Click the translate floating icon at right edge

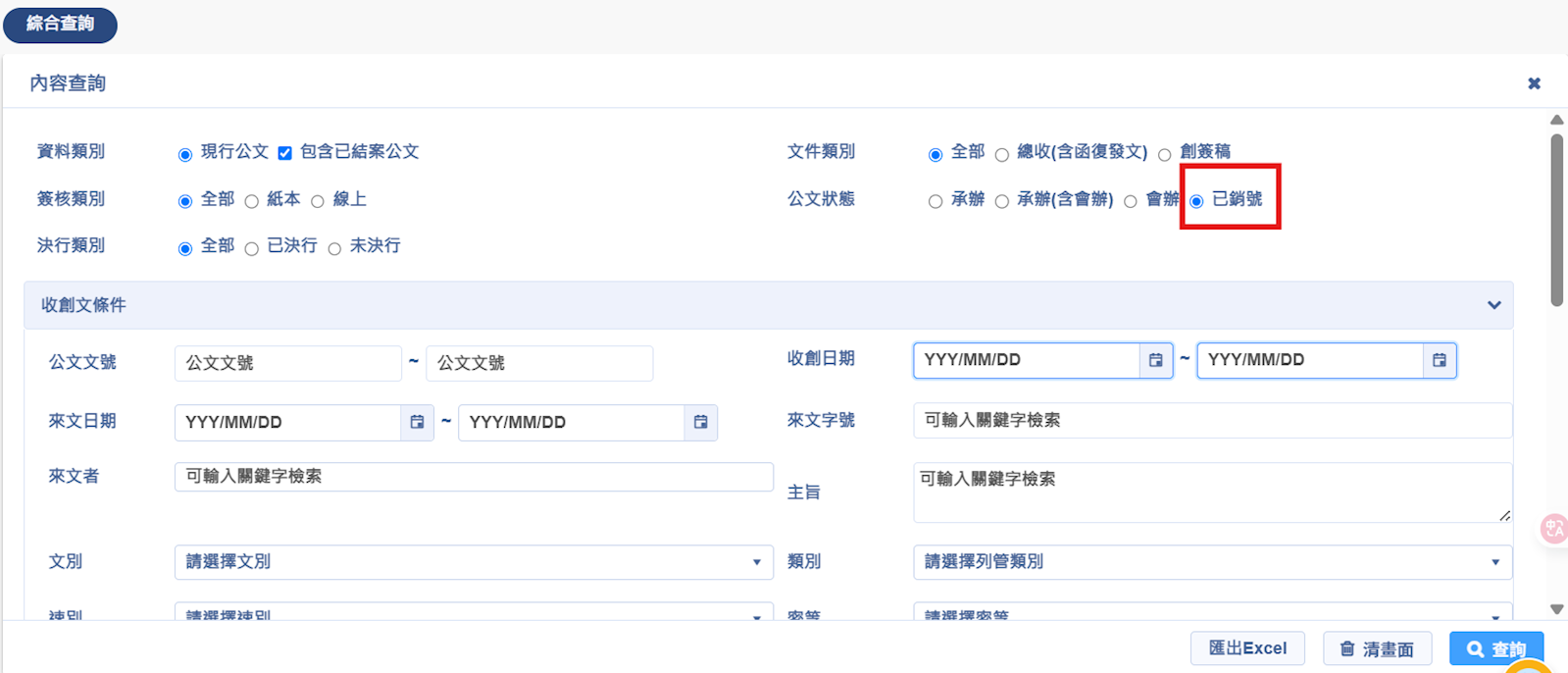(1554, 529)
